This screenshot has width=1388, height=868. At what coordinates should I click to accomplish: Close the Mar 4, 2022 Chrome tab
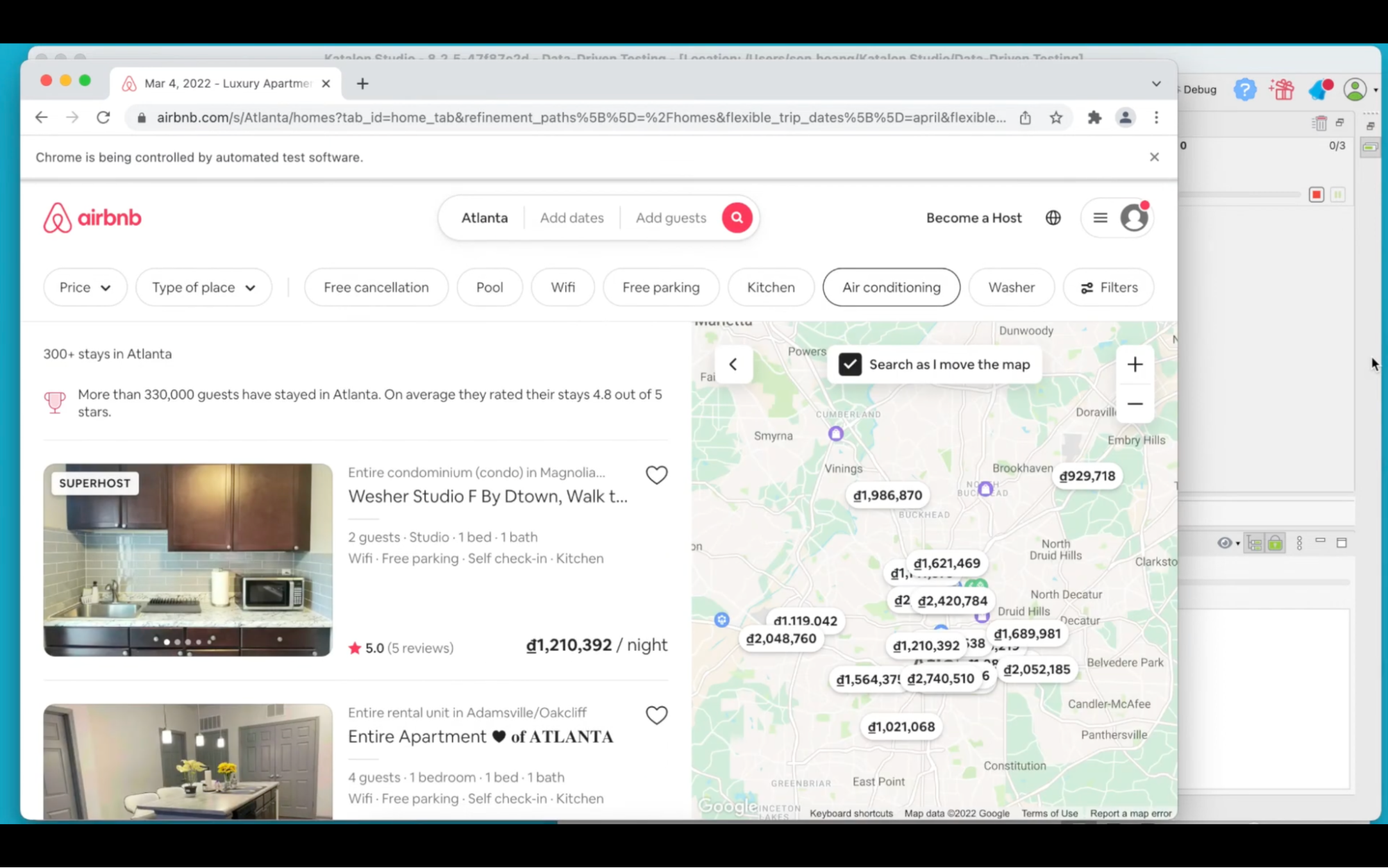click(x=326, y=83)
